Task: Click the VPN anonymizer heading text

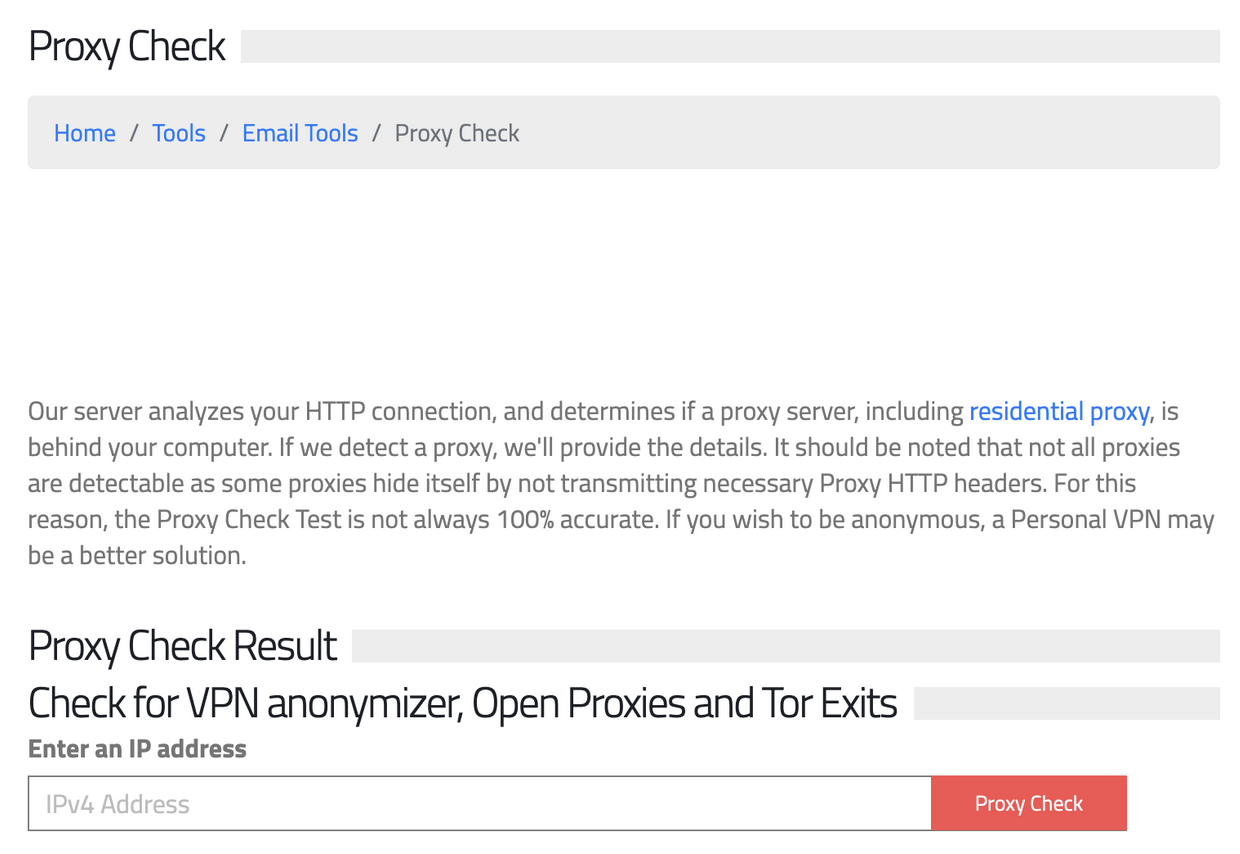Action: [x=462, y=703]
